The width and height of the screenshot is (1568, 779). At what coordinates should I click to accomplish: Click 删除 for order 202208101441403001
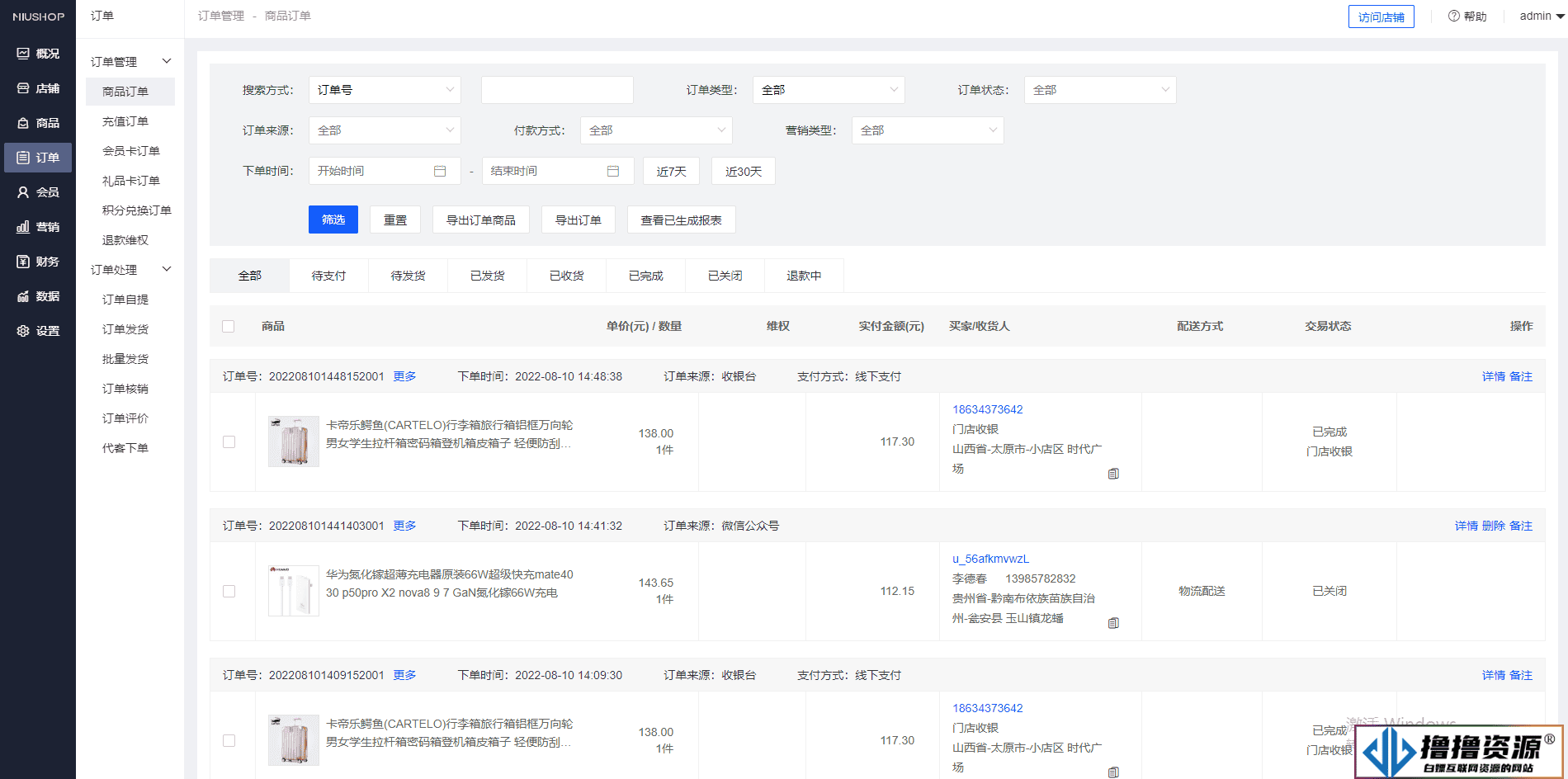click(1494, 526)
